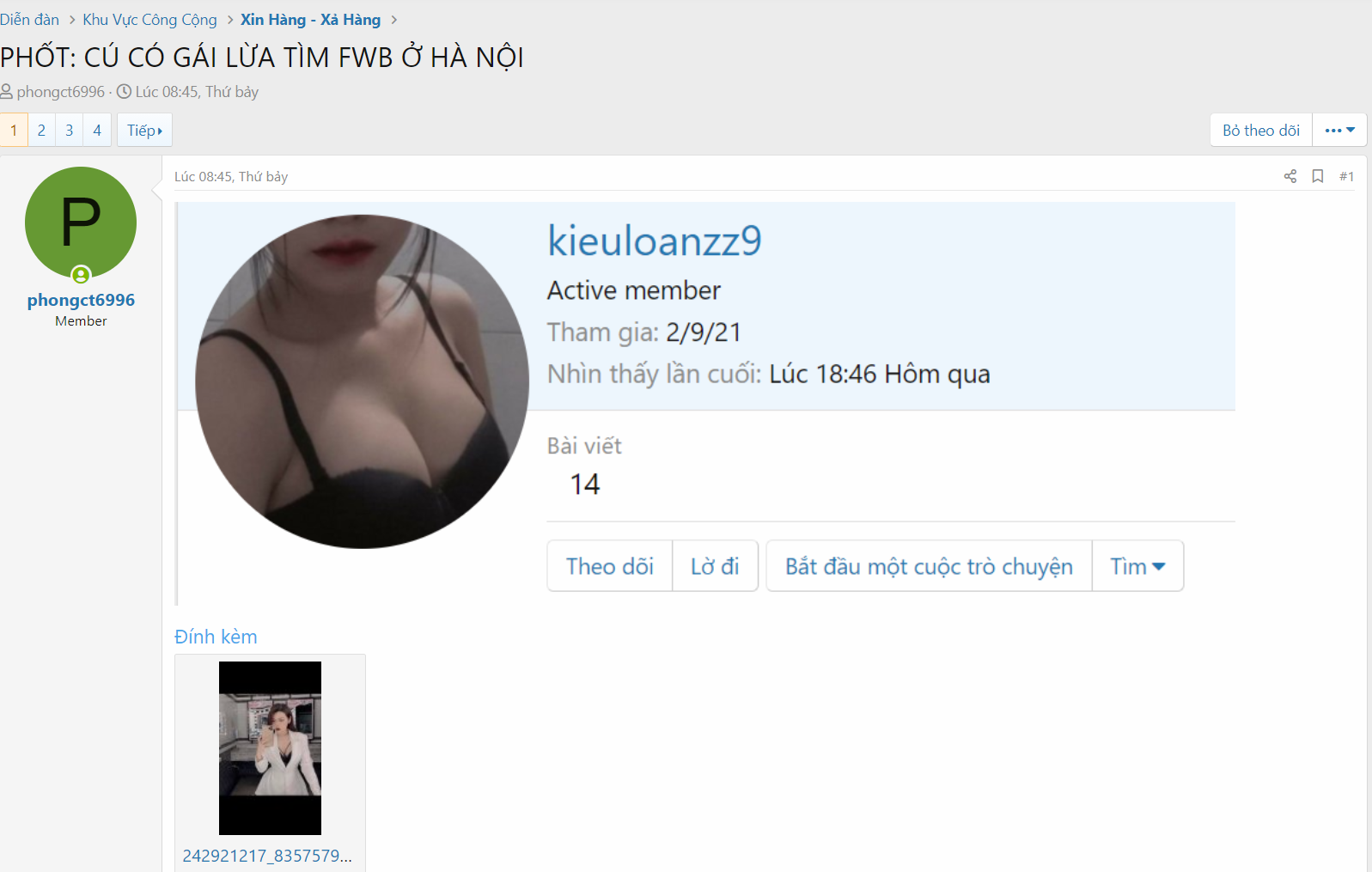This screenshot has height=872, width=1372.
Task: Click the online status badge on P avatar
Action: click(81, 275)
